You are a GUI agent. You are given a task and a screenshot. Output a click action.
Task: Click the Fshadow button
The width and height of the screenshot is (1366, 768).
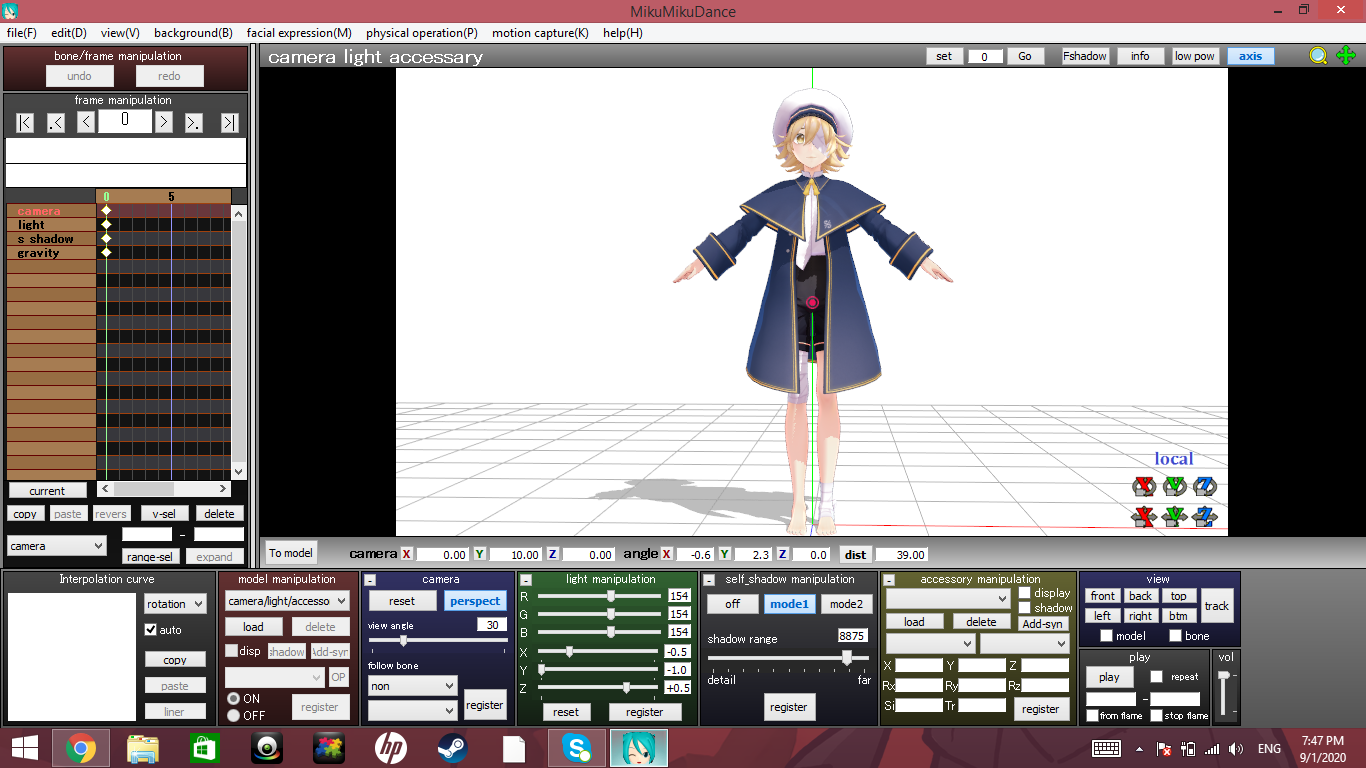click(x=1085, y=56)
